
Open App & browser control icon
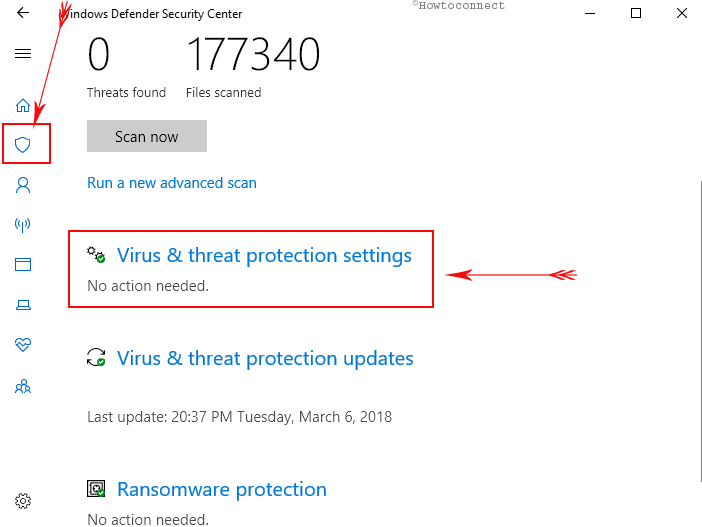(23, 265)
